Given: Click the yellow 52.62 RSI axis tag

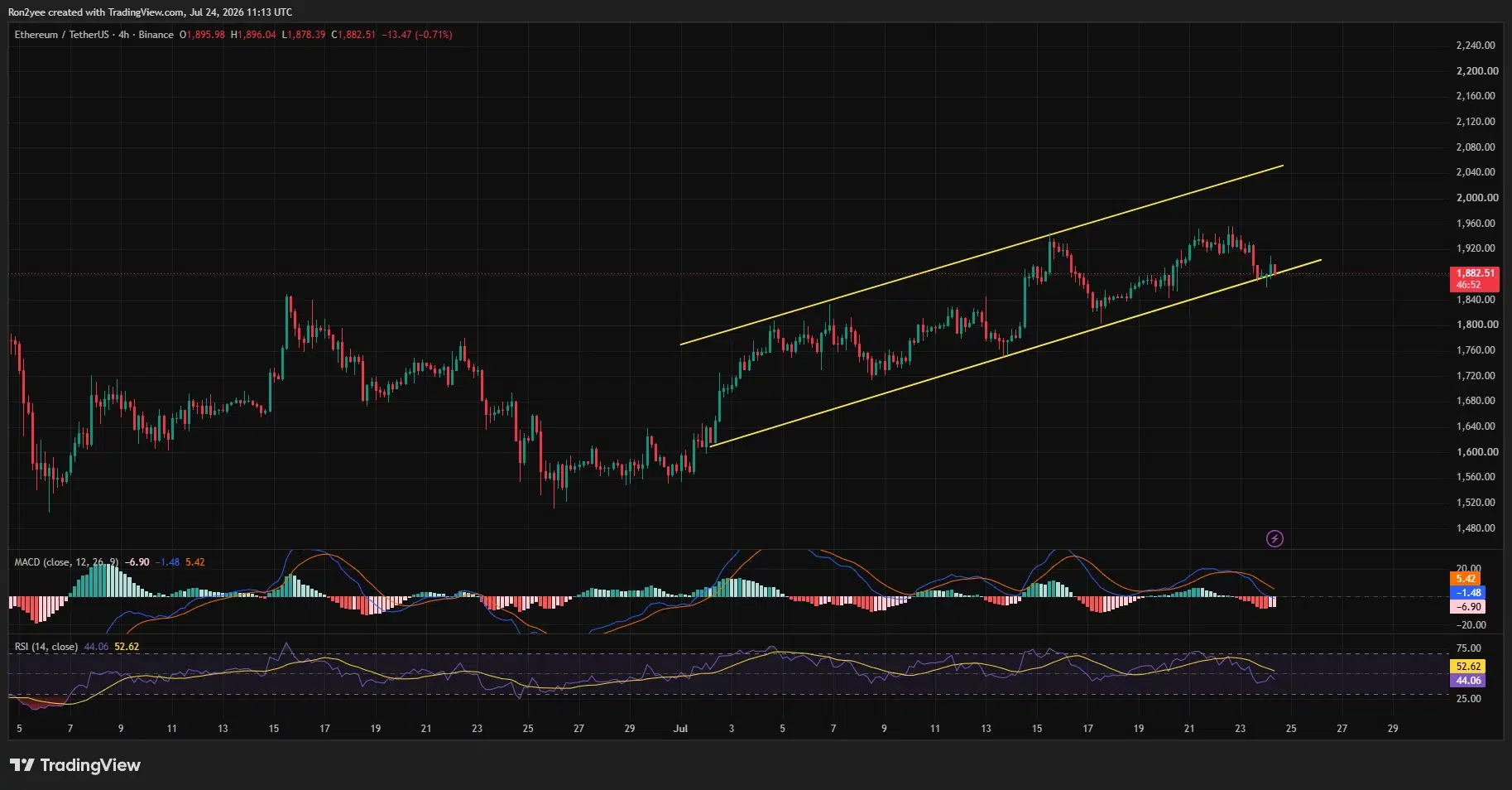Looking at the screenshot, I should click(x=1468, y=667).
